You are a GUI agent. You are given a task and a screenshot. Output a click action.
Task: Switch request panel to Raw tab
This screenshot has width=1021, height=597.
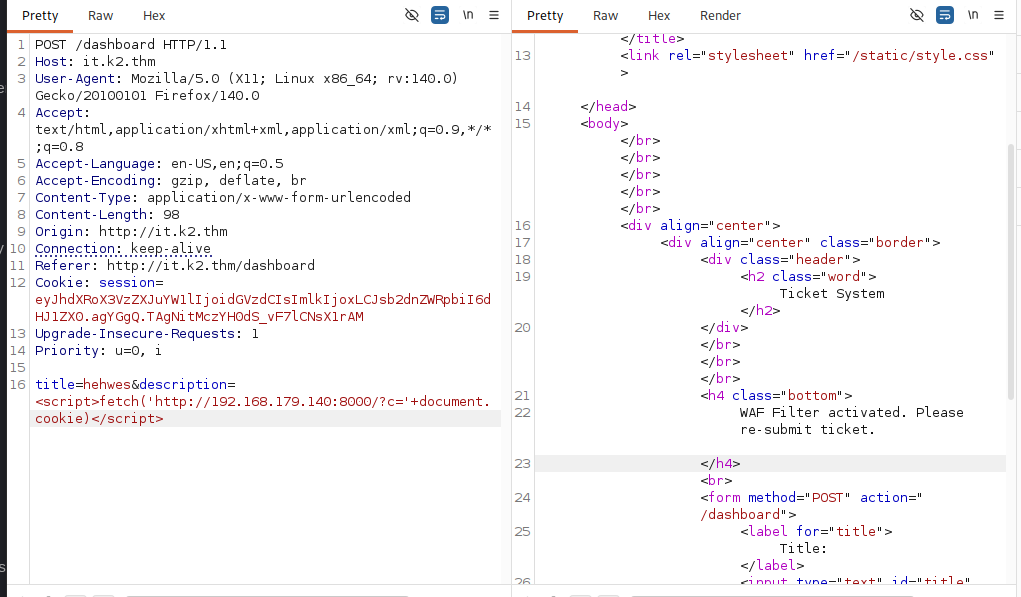click(x=100, y=16)
